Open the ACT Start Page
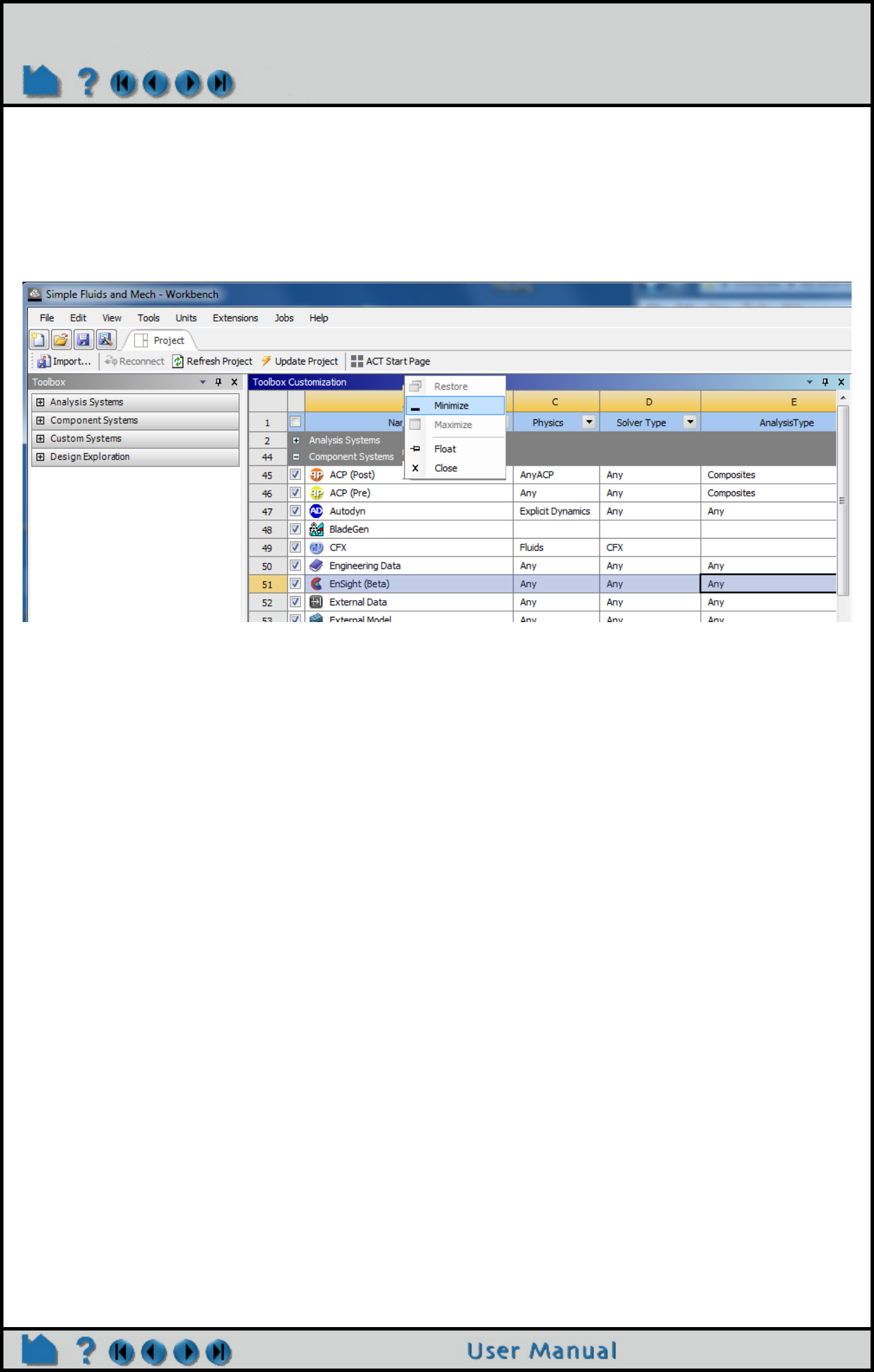This screenshot has width=874, height=1372. pyautogui.click(x=391, y=361)
